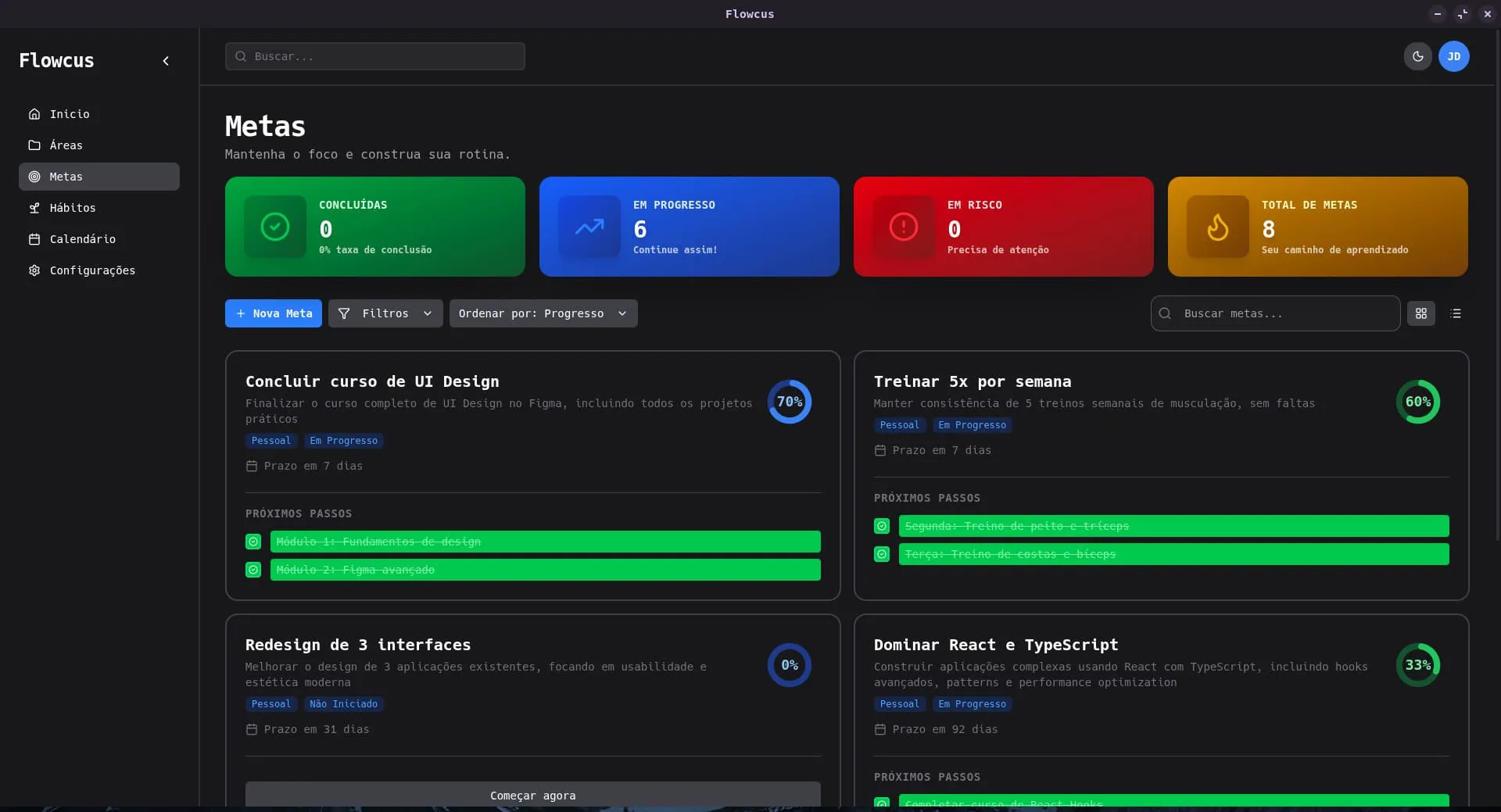This screenshot has width=1501, height=812.
Task: Click the Em Progresso trend icon
Action: 589,227
